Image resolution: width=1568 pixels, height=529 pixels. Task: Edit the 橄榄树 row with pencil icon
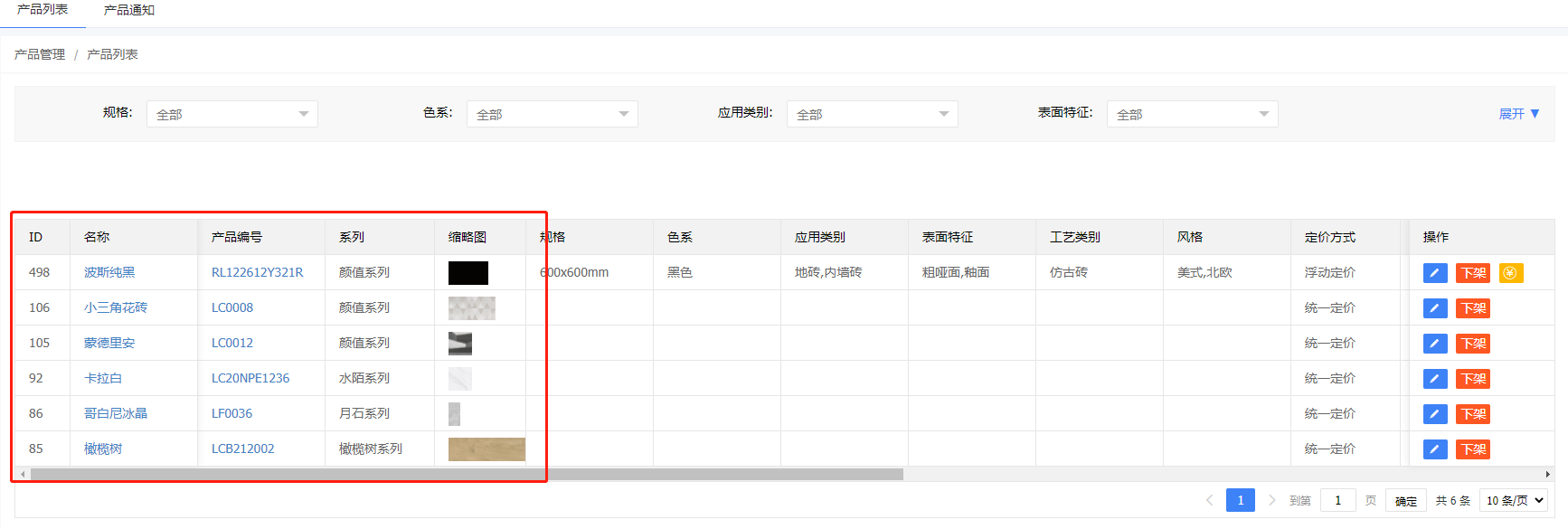point(1435,449)
